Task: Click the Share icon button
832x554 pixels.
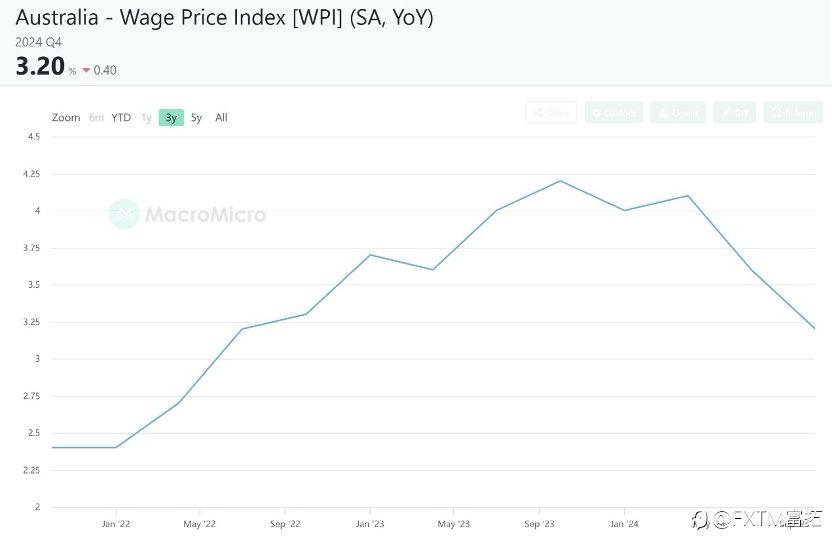Action: 538,112
